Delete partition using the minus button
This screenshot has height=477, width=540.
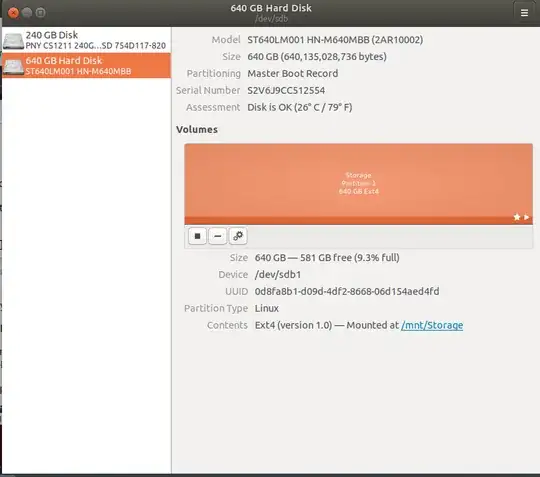pos(217,236)
